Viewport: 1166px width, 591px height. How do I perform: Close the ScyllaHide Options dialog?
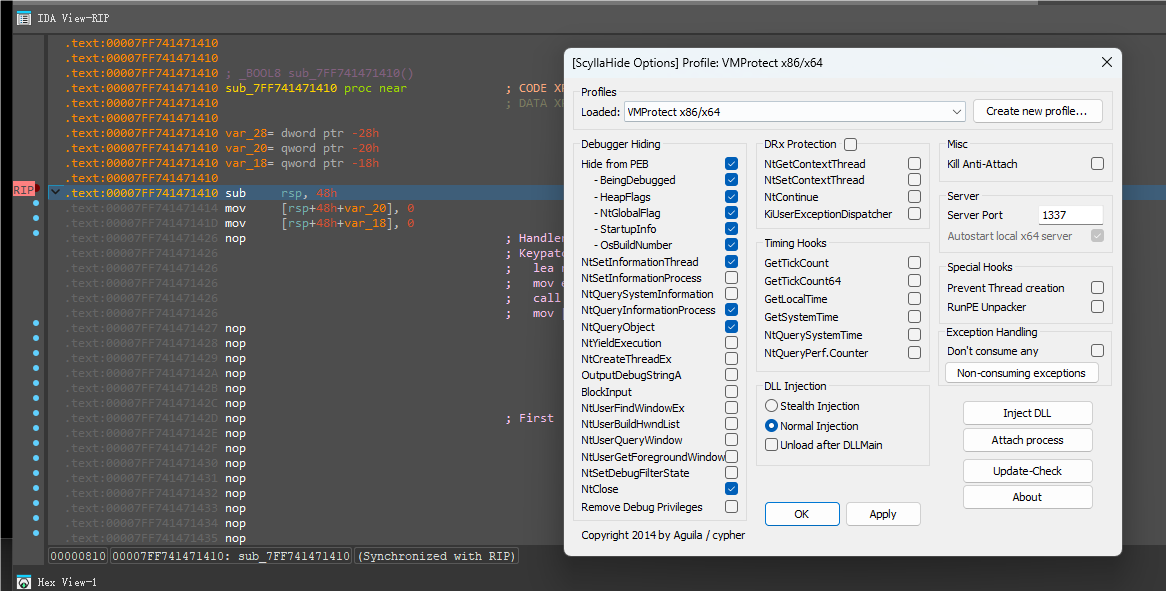tap(1107, 62)
